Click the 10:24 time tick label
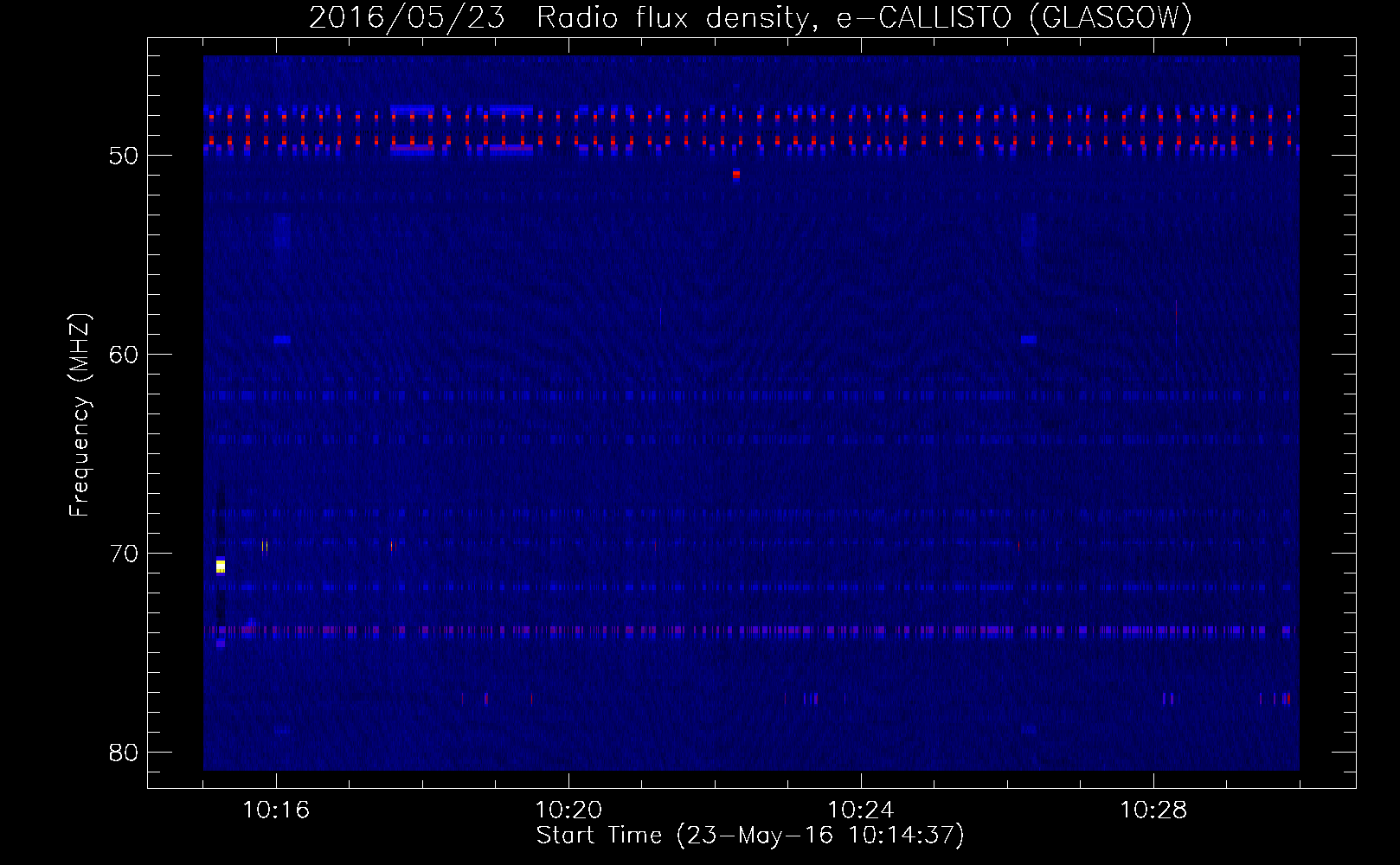 [x=861, y=811]
